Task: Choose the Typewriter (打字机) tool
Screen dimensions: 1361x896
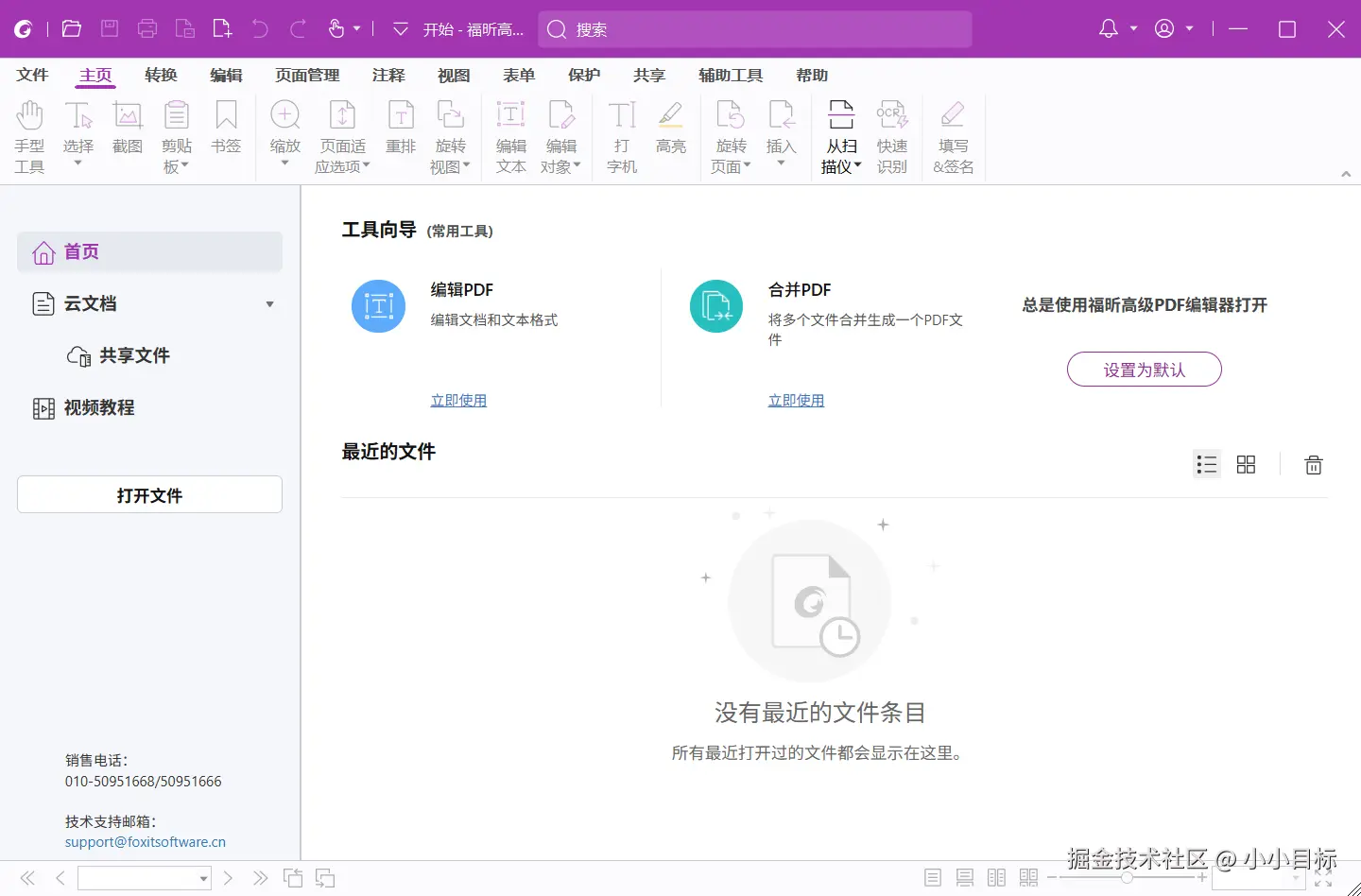Action: tap(622, 138)
